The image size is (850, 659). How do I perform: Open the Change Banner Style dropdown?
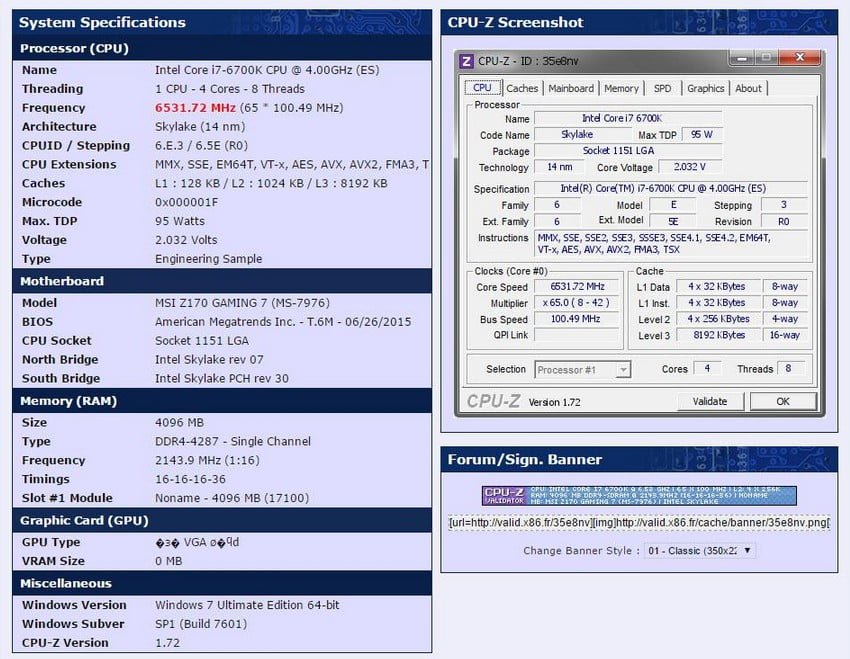(x=699, y=550)
